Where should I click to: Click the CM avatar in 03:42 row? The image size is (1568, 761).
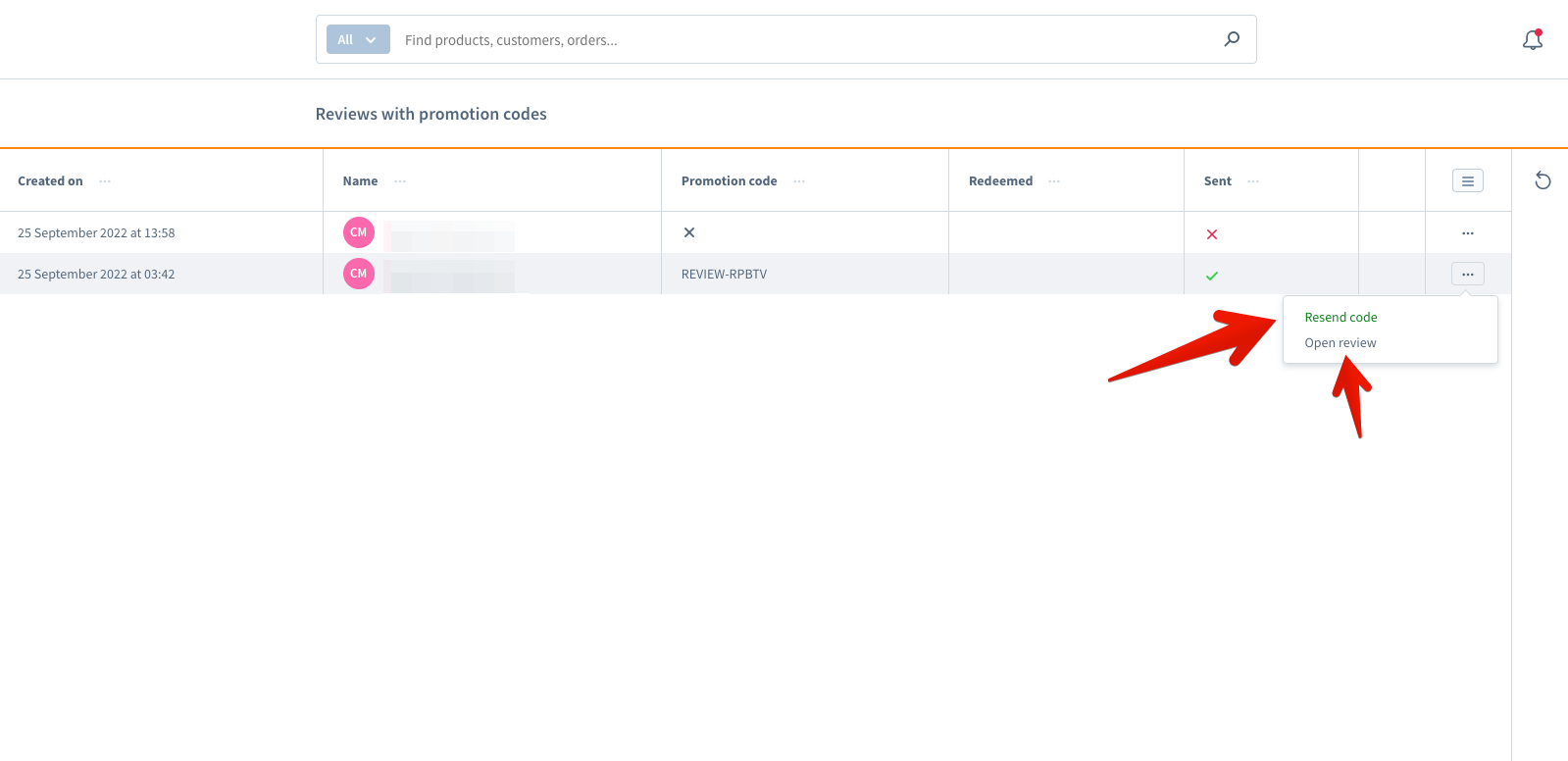[x=359, y=274]
